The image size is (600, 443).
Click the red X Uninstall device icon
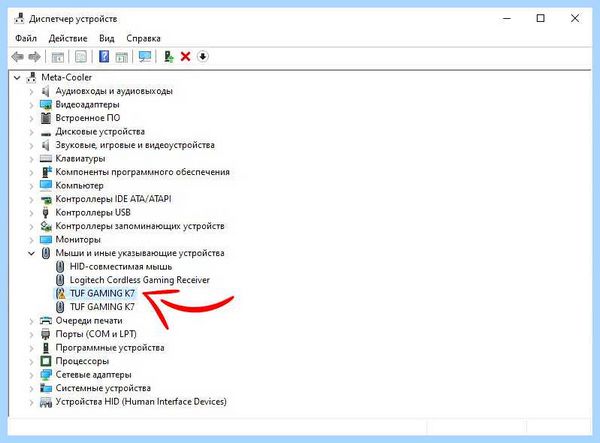(x=186, y=57)
